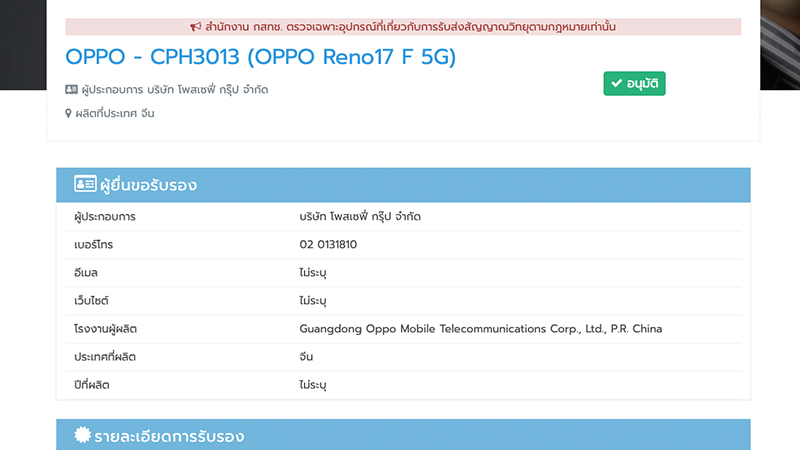The image size is (800, 450).
Task: Click the megaphone icon in the red notice
Action: [195, 27]
